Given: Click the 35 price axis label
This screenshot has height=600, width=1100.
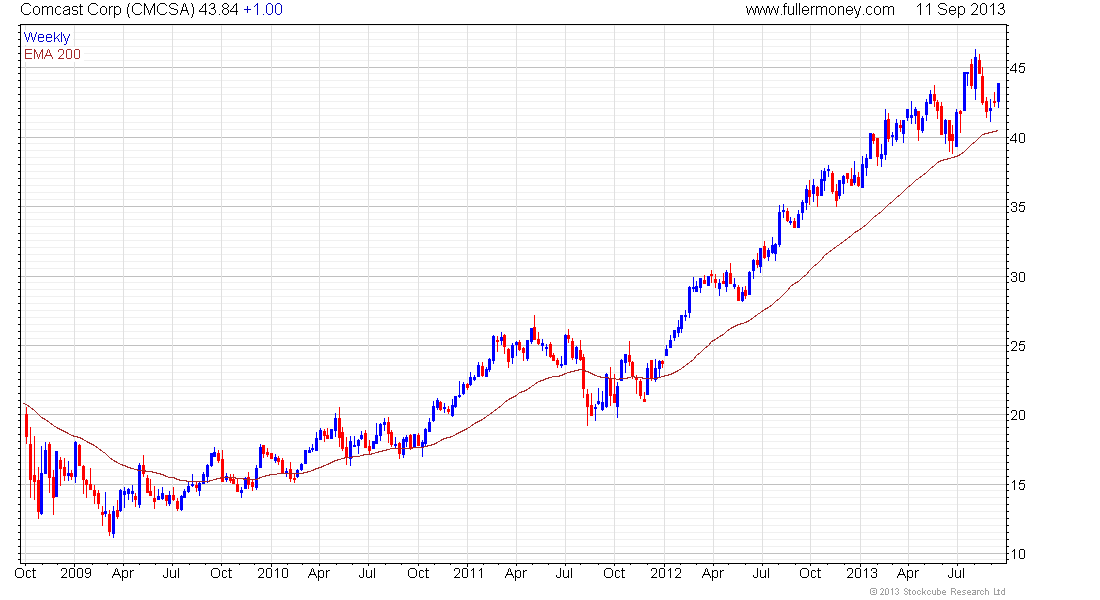Looking at the screenshot, I should click(1017, 208).
